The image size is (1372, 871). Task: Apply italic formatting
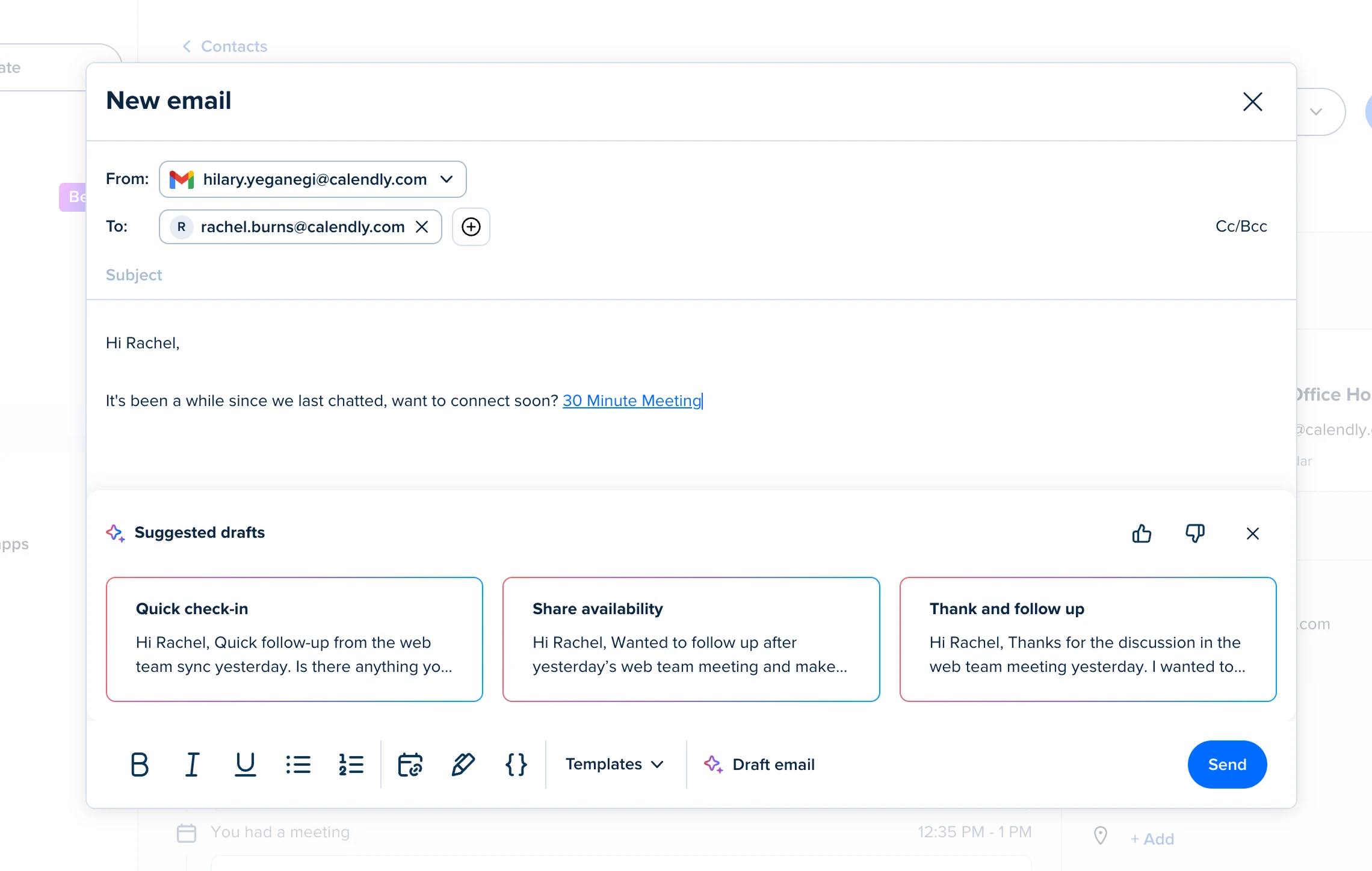click(192, 765)
